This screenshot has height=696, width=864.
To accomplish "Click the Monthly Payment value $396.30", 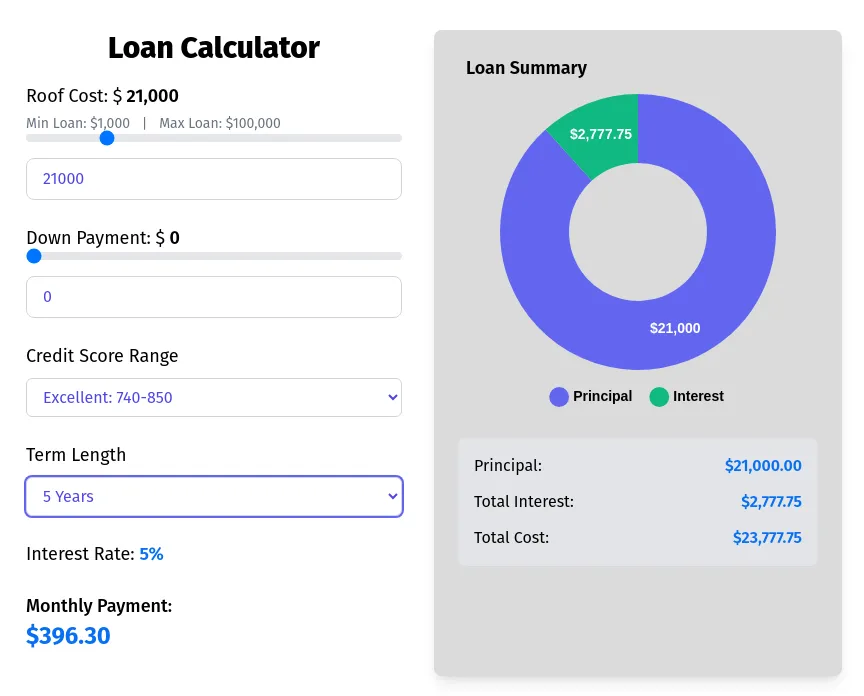I will coord(68,636).
